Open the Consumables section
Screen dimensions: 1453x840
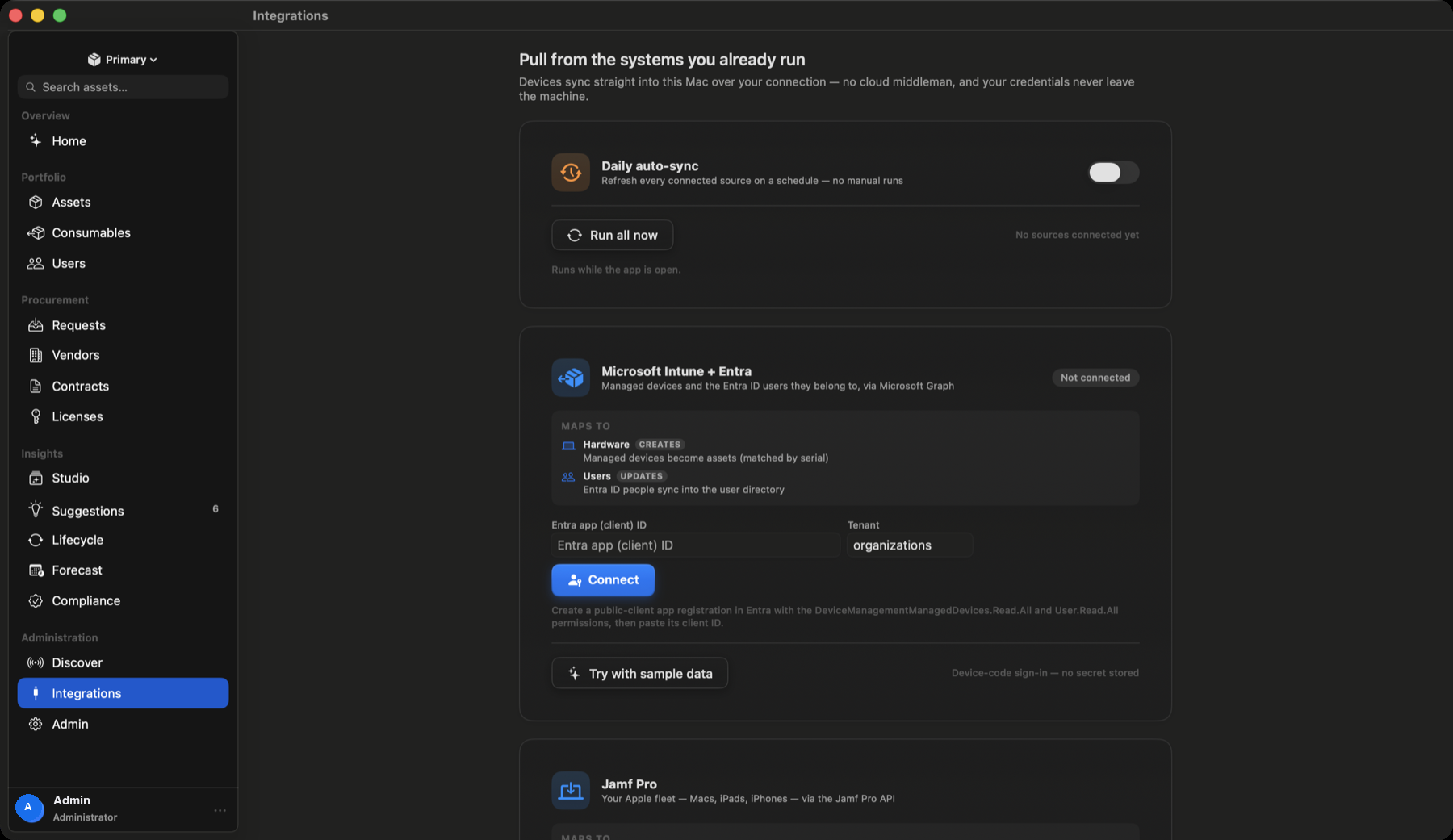tap(91, 233)
